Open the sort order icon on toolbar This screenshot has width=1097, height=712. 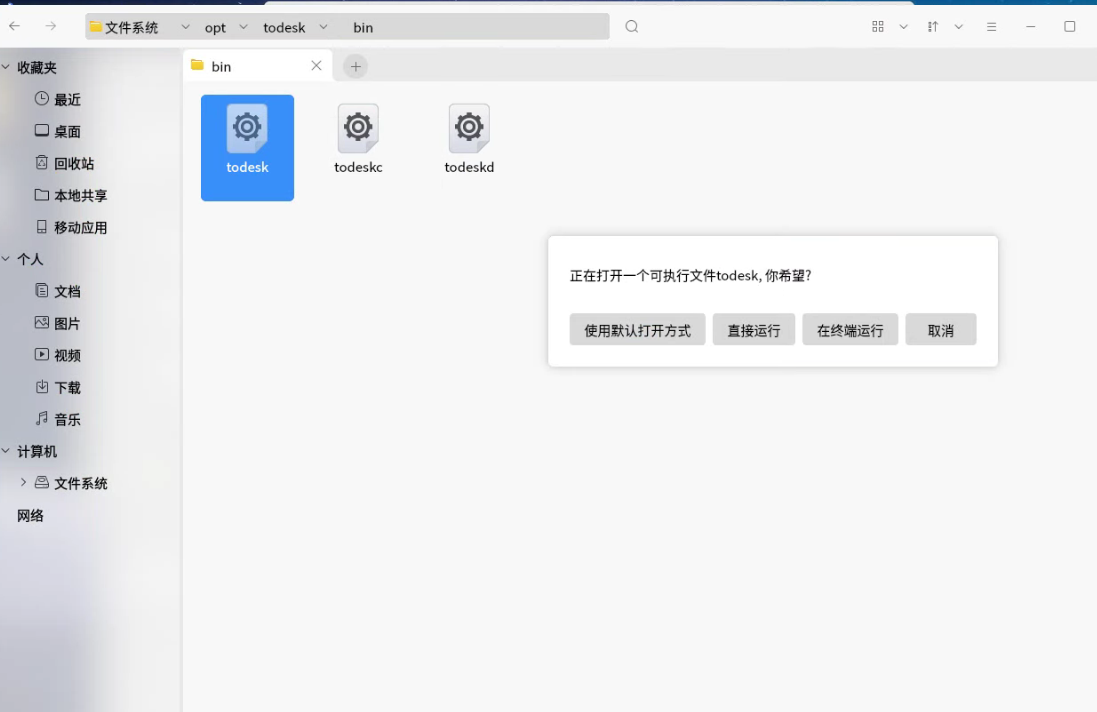click(x=932, y=26)
